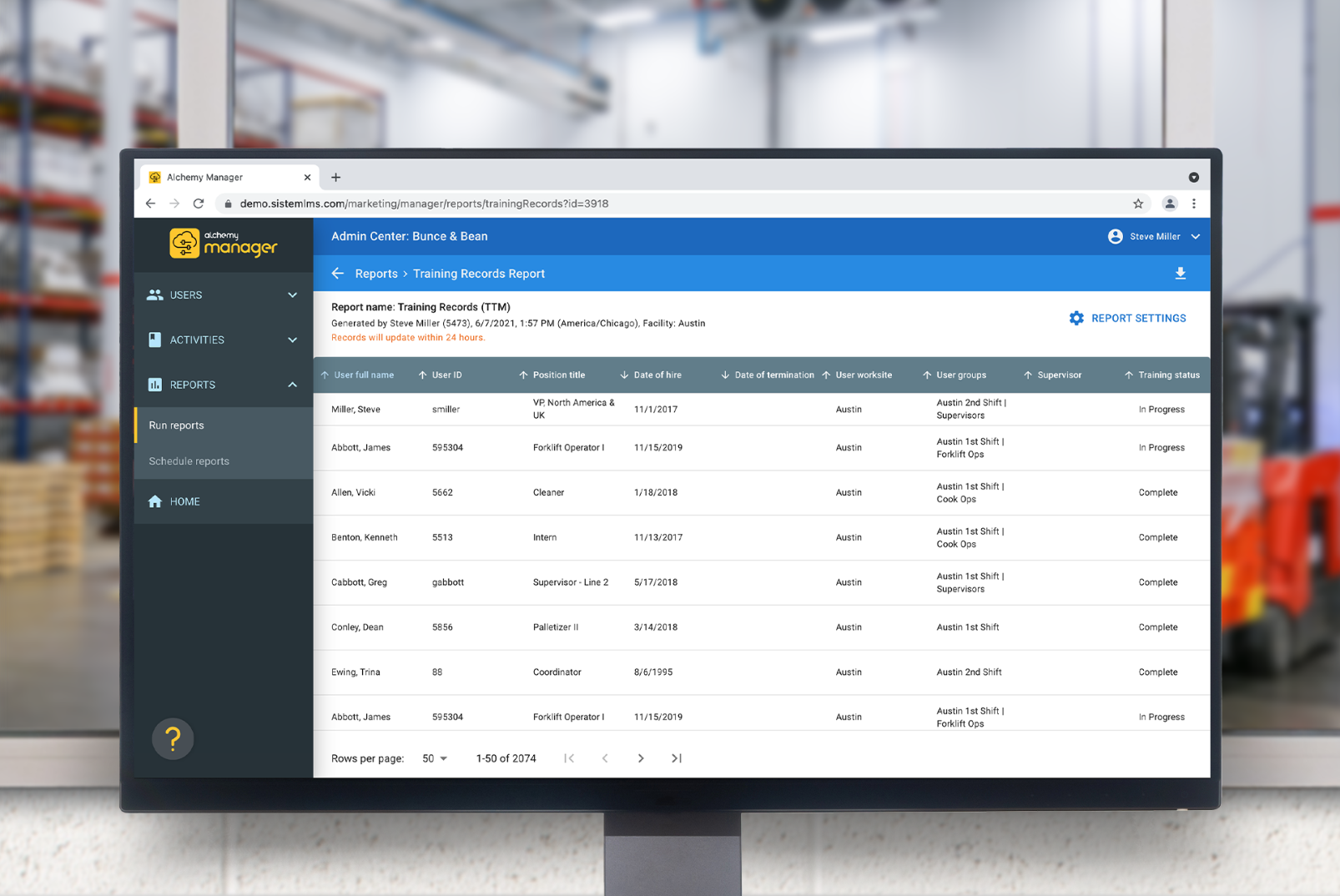Viewport: 1340px width, 896px height.
Task: Click the download report icon
Action: click(x=1180, y=274)
